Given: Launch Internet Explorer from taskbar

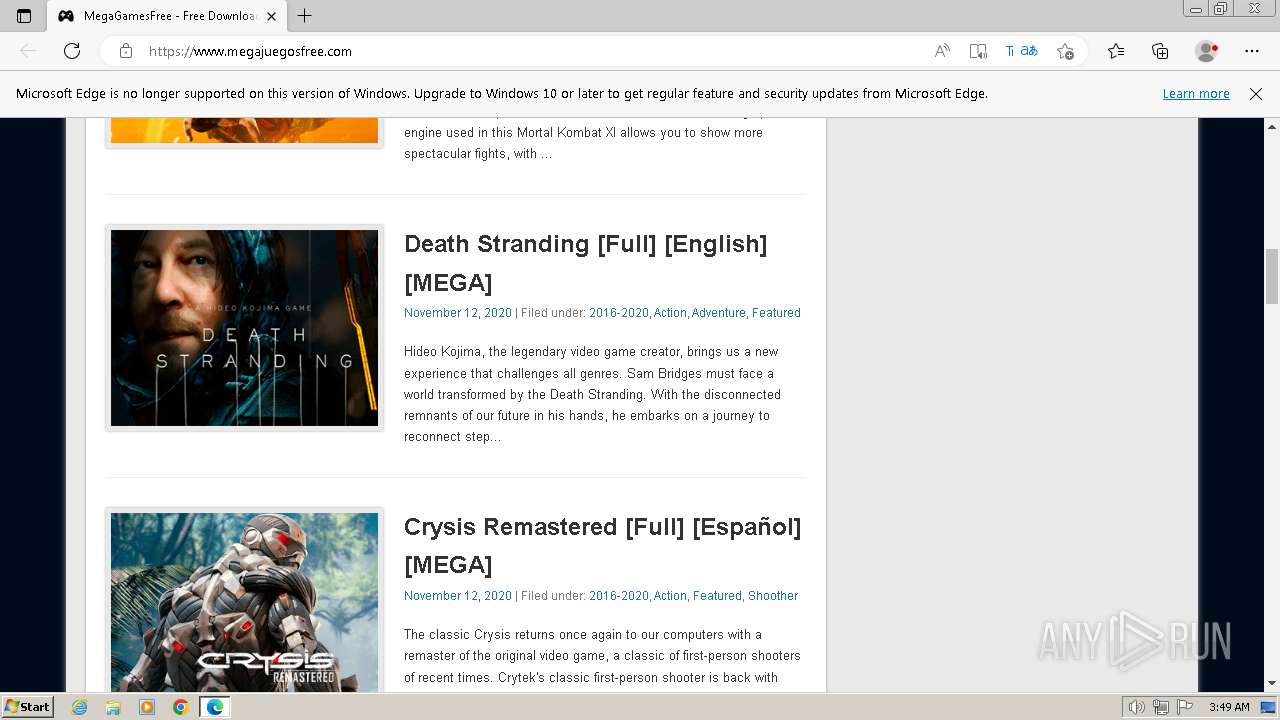Looking at the screenshot, I should [x=80, y=707].
